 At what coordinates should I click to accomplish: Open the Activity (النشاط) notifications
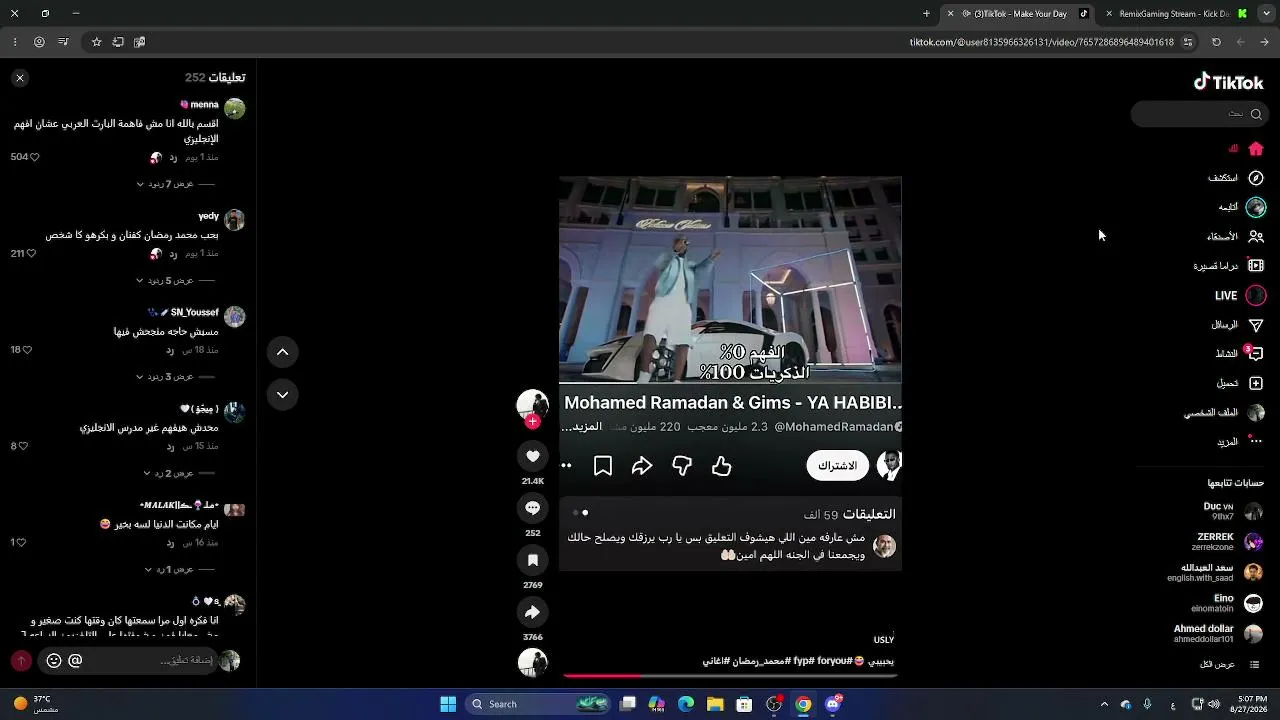point(1256,354)
